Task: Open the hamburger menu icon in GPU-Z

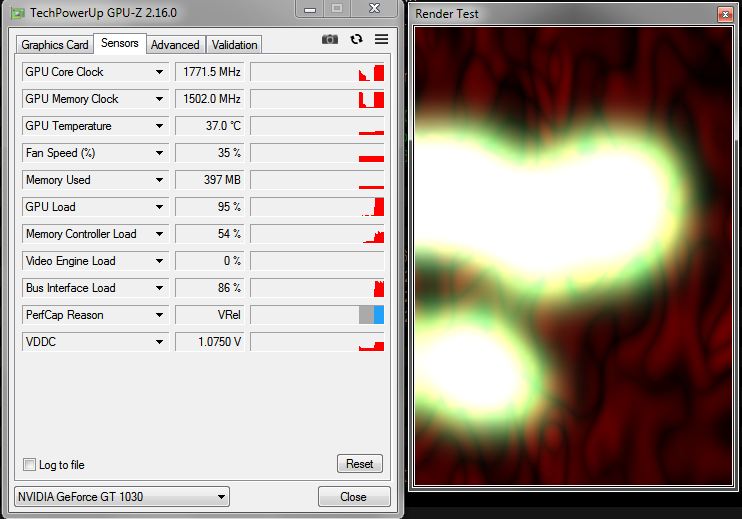Action: pos(381,39)
